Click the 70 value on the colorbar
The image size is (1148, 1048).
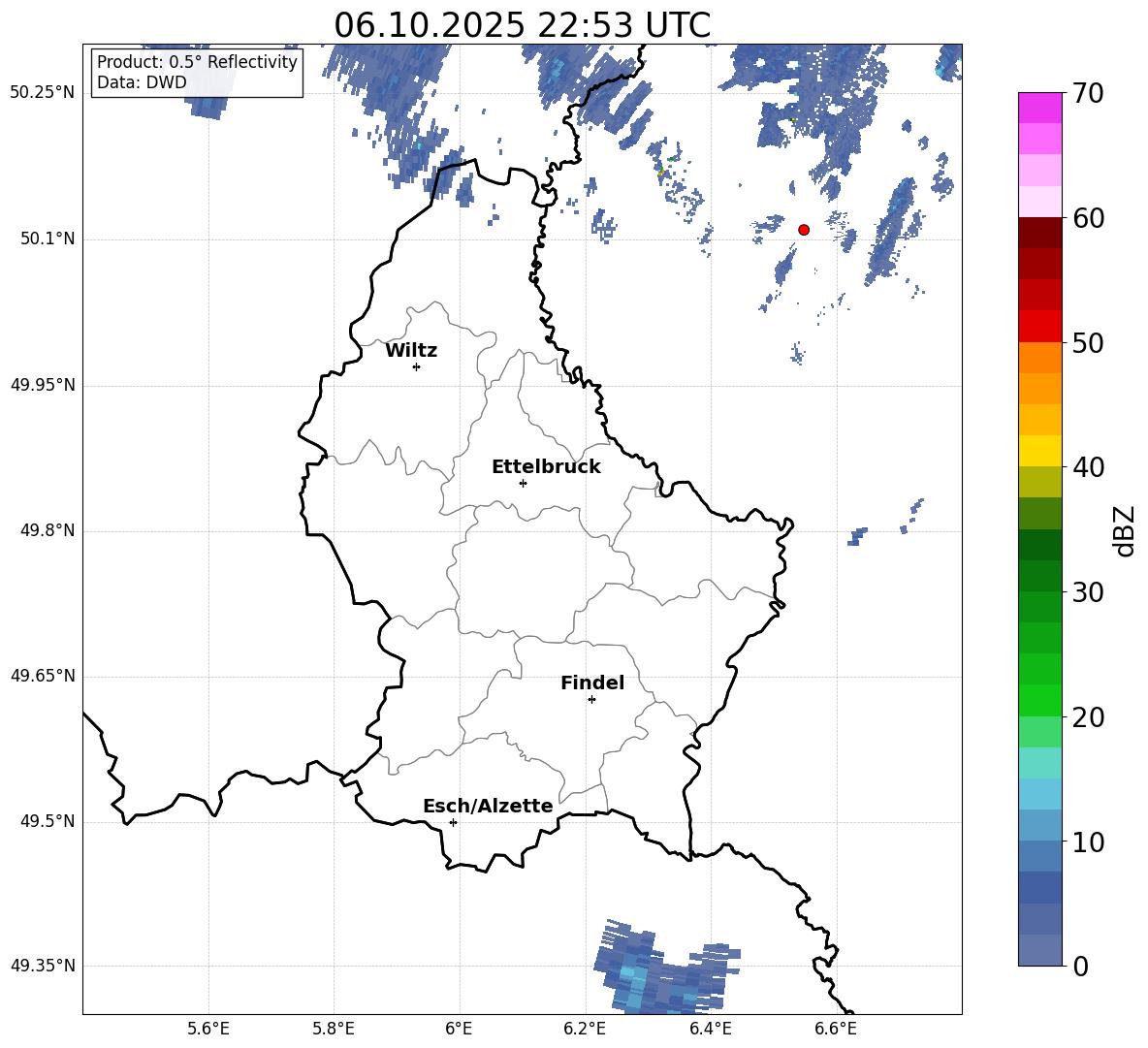[1088, 93]
